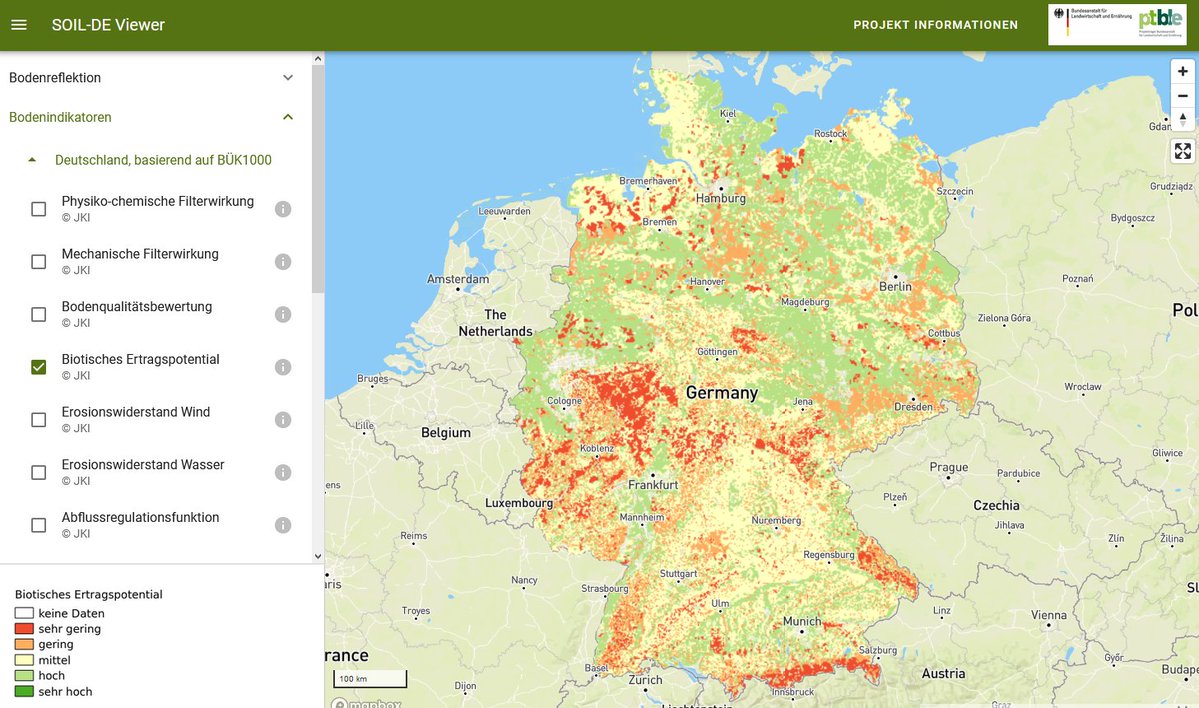Image resolution: width=1199 pixels, height=708 pixels.
Task: Click the Belgium country label
Action: (446, 433)
